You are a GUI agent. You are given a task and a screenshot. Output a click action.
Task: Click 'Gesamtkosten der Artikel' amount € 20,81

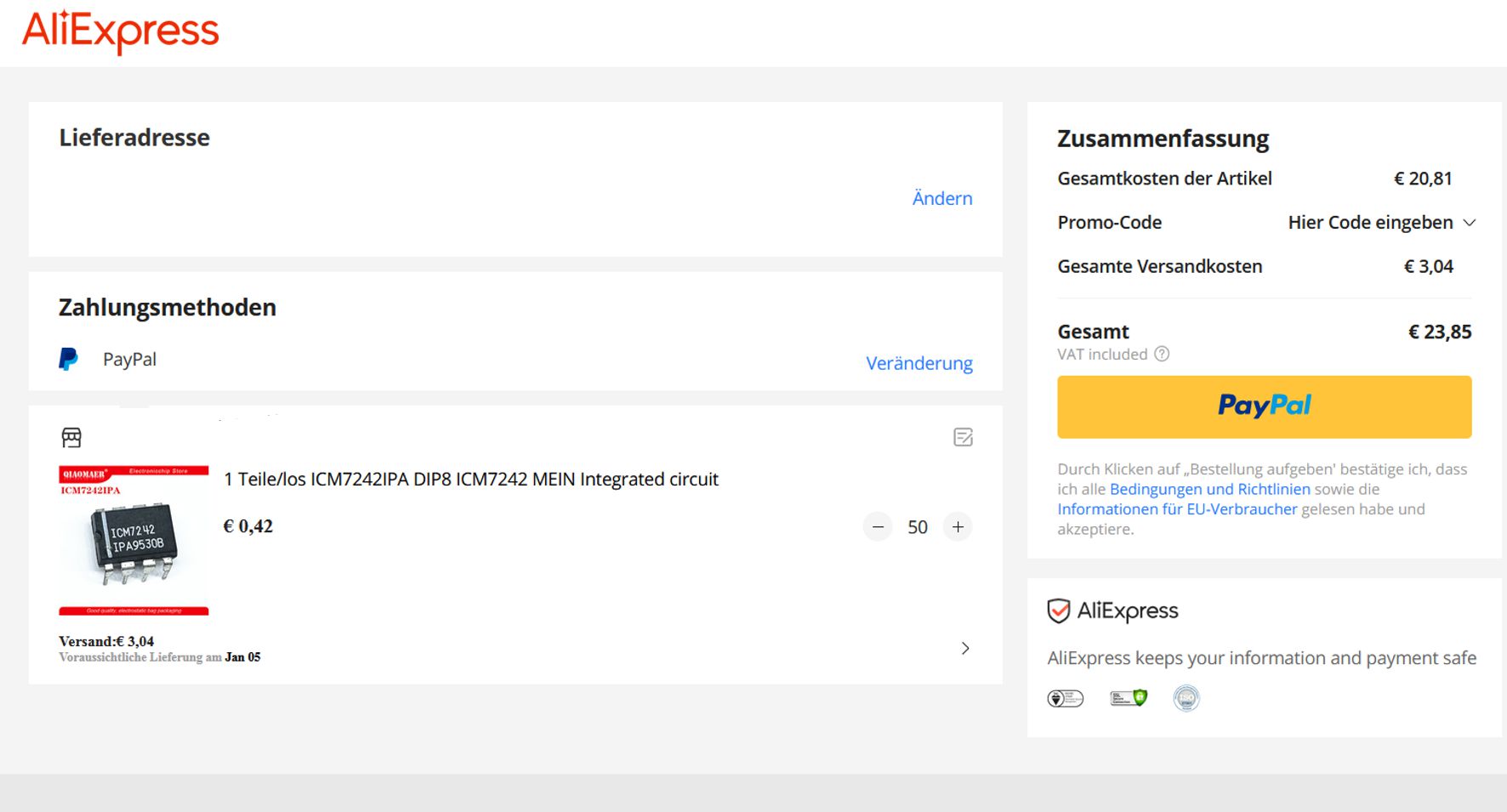coord(1423,179)
